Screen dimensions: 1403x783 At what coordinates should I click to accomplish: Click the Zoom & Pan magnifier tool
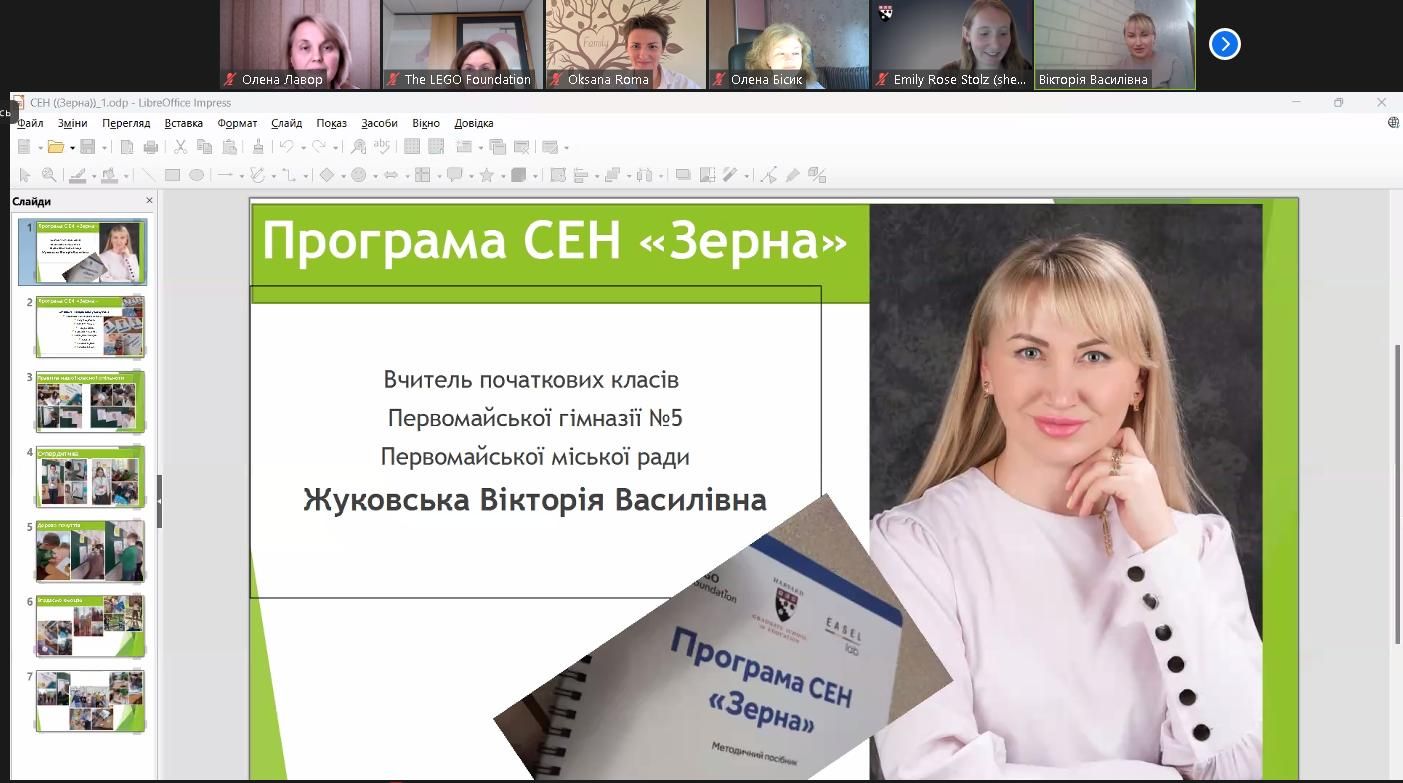coord(49,175)
